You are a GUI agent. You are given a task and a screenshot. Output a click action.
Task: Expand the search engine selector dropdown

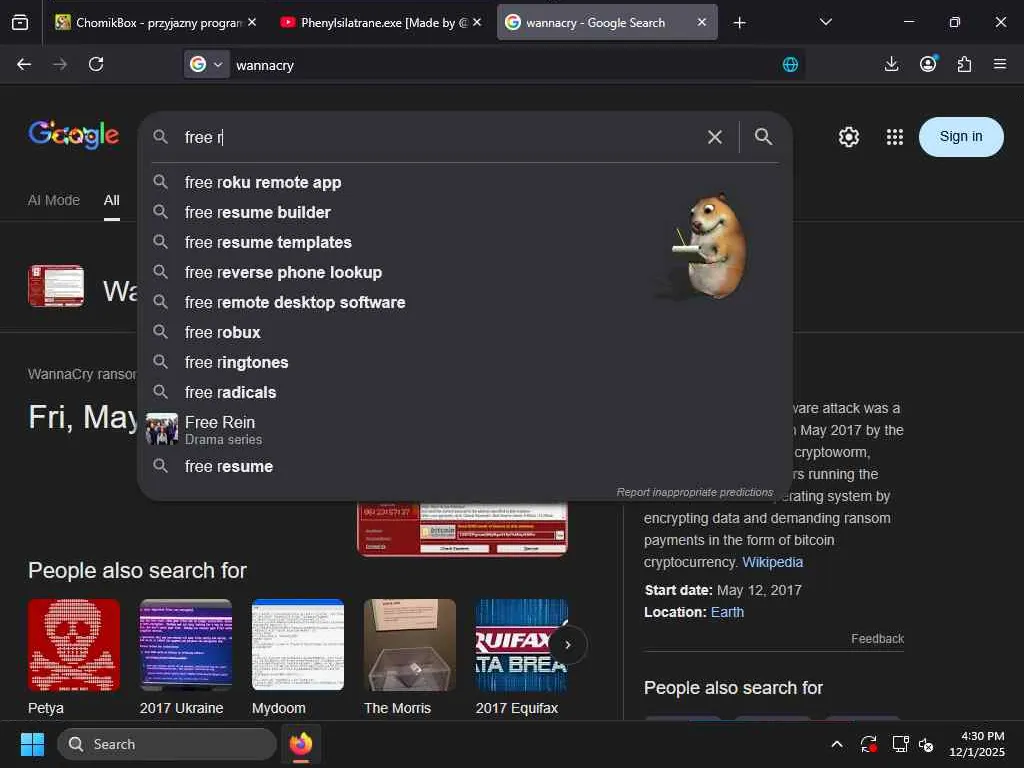click(x=206, y=64)
